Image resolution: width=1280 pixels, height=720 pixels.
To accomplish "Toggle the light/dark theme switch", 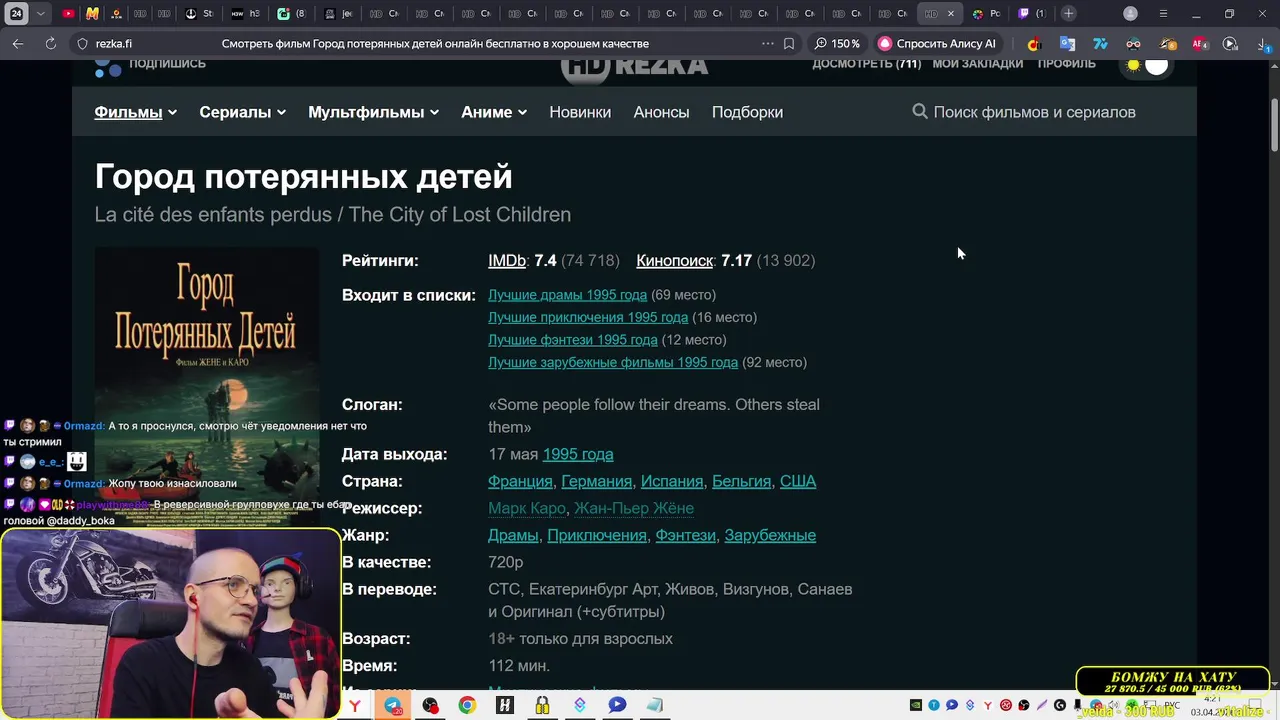I will (x=1147, y=66).
